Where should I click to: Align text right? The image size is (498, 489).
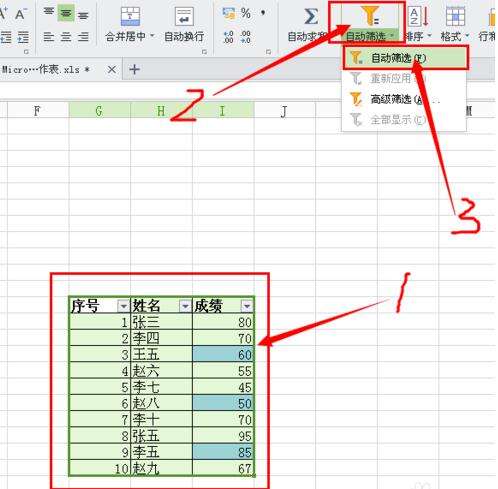coord(83,37)
